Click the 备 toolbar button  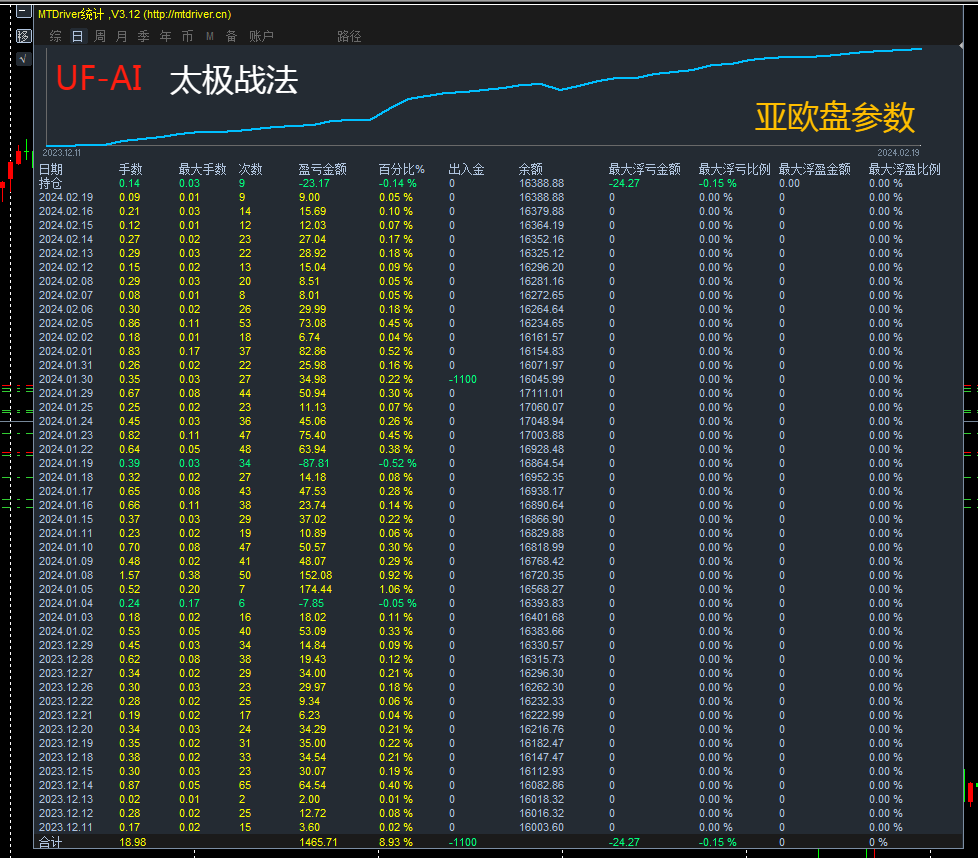[230, 35]
